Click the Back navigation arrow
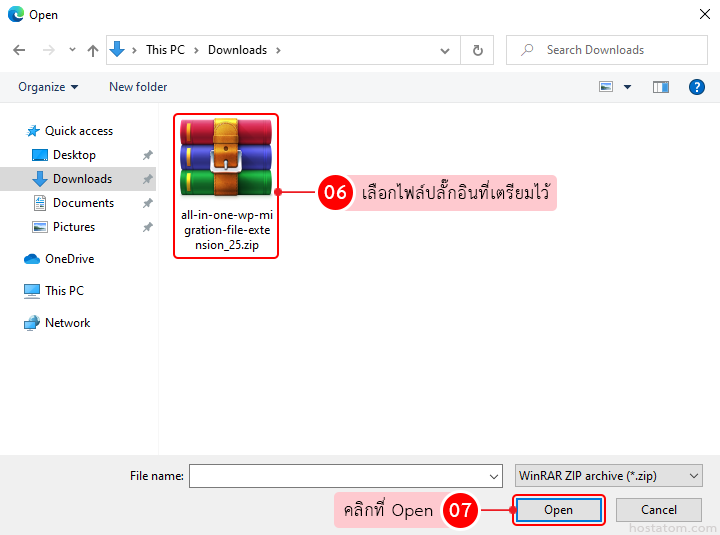Screen dimensions: 720x535 point(19,50)
